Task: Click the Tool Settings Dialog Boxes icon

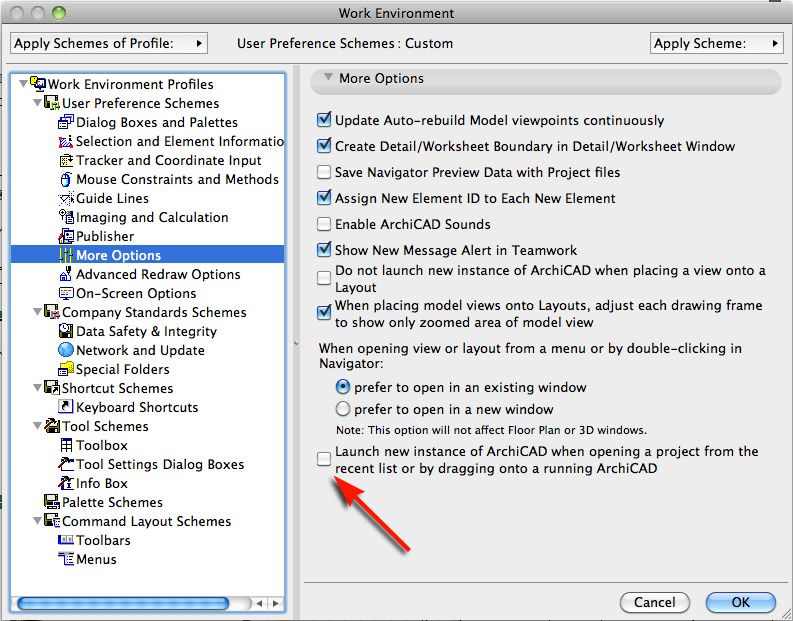Action: tap(66, 464)
